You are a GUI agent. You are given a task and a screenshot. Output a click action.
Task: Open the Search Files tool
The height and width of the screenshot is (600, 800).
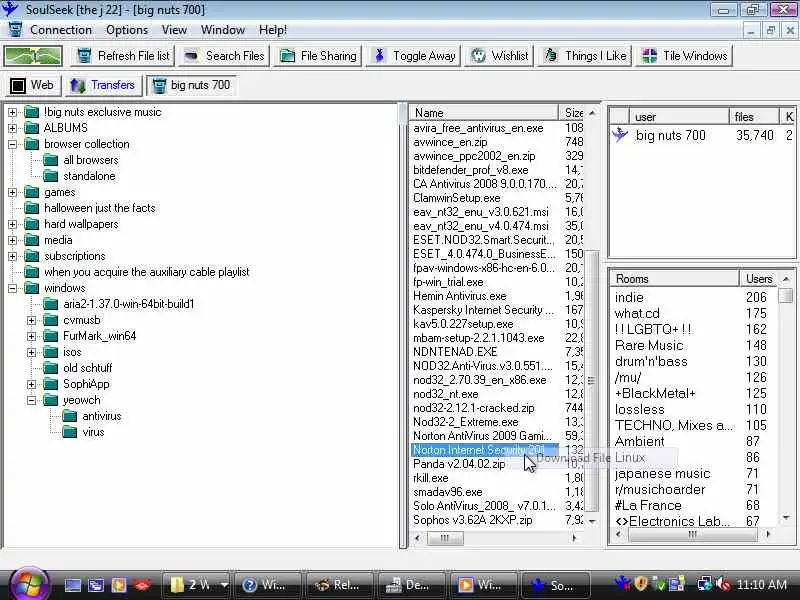click(224, 56)
